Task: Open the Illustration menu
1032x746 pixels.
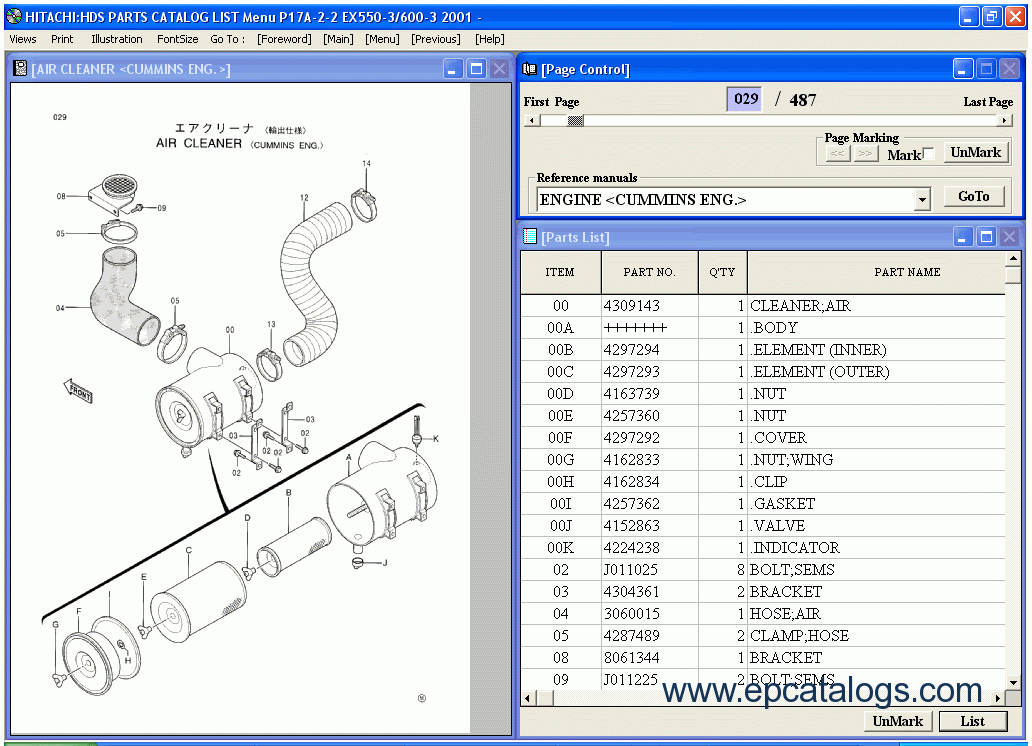Action: [116, 40]
